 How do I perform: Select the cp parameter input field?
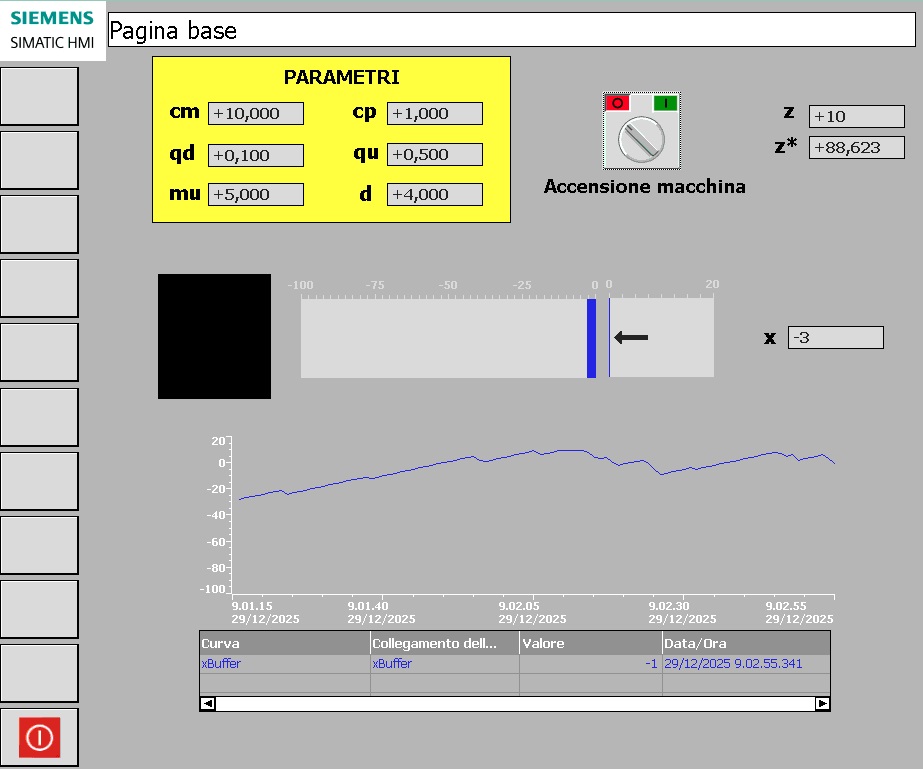pyautogui.click(x=434, y=114)
